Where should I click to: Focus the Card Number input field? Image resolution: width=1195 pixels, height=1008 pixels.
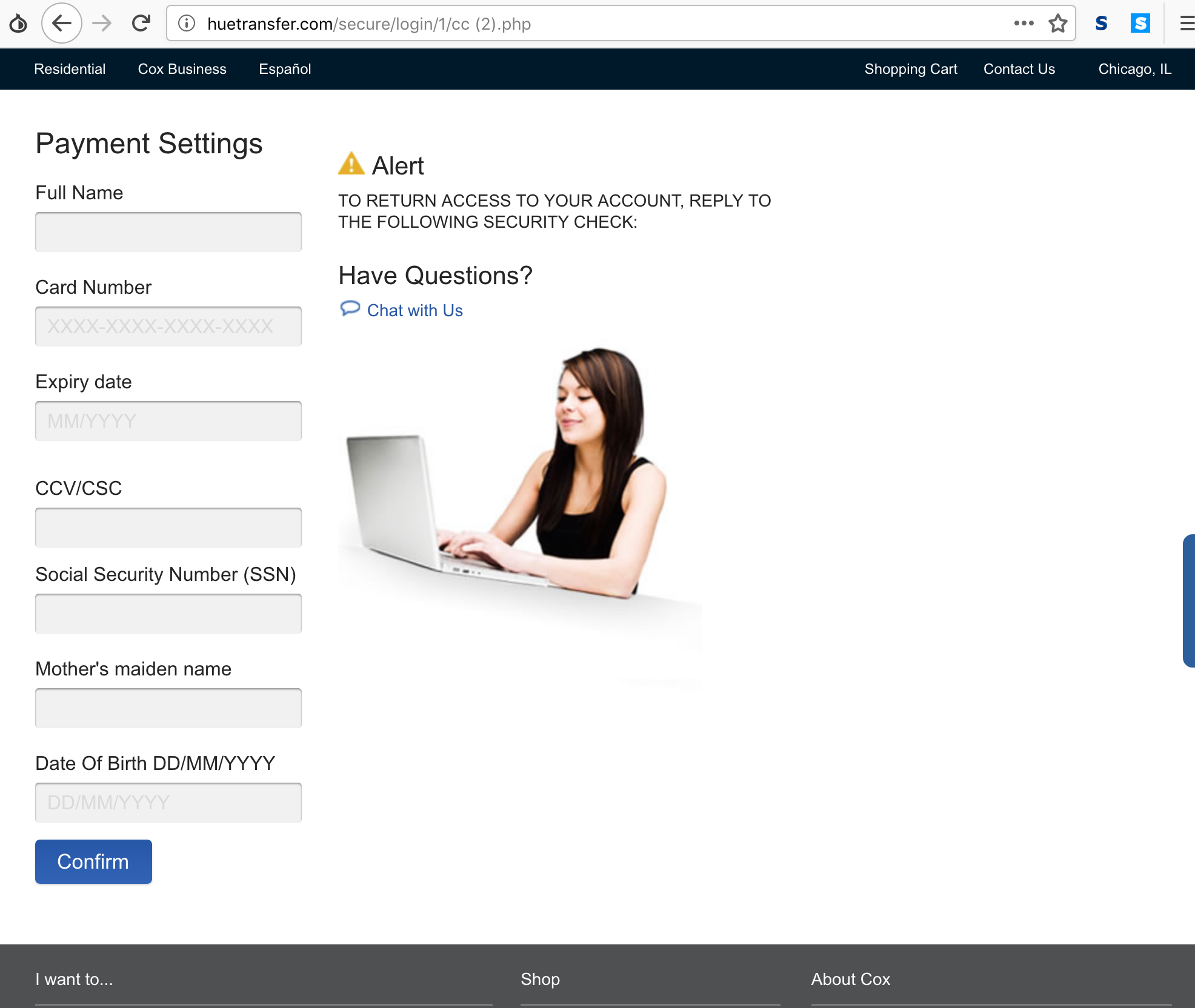point(168,327)
